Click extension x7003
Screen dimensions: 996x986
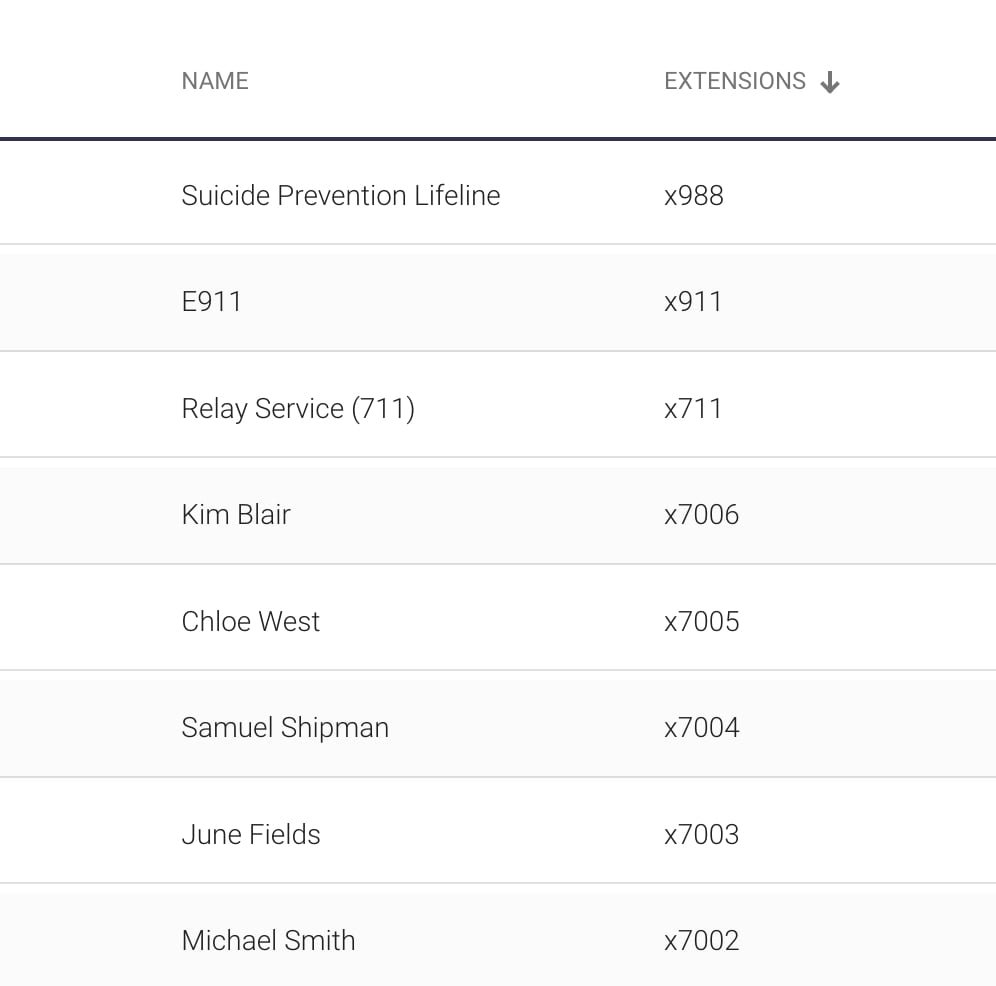(702, 835)
